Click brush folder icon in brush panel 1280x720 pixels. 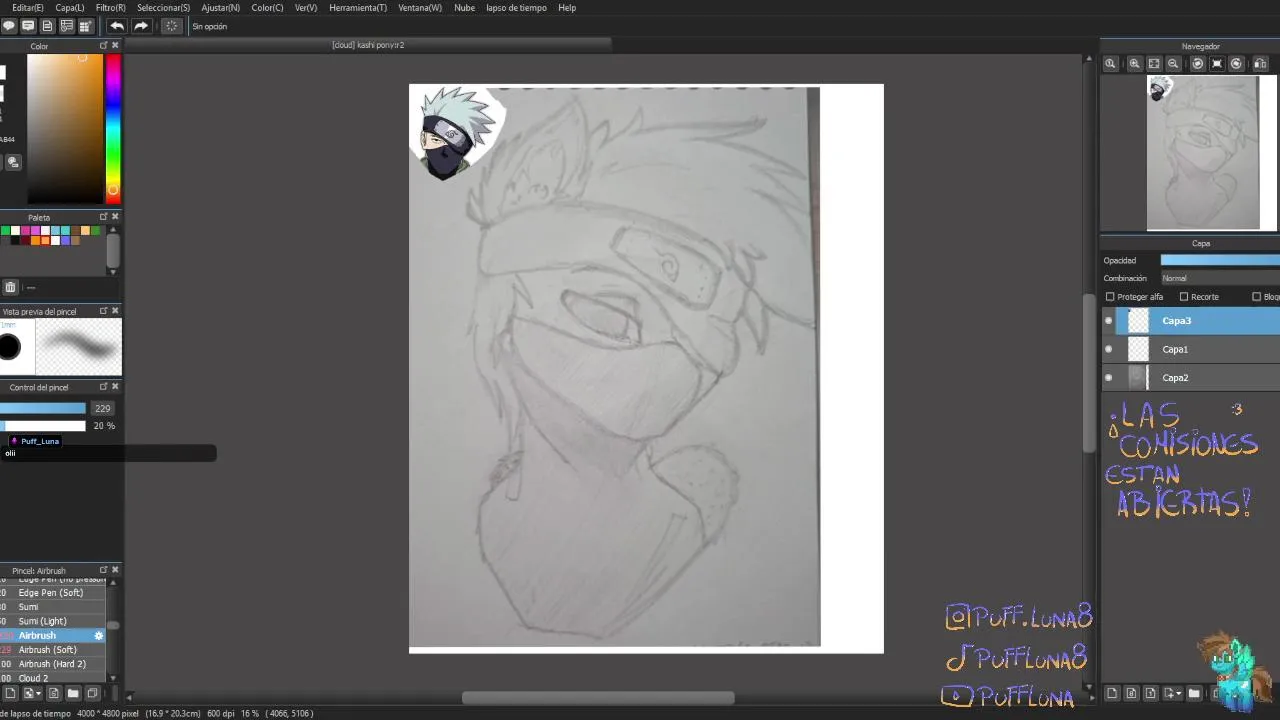(x=73, y=693)
